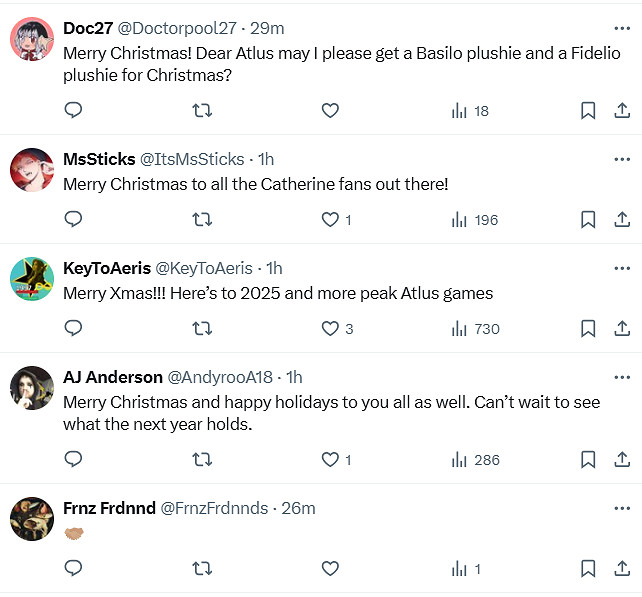Open more options for Doc27's tweet
The image size is (642, 597).
tap(622, 28)
